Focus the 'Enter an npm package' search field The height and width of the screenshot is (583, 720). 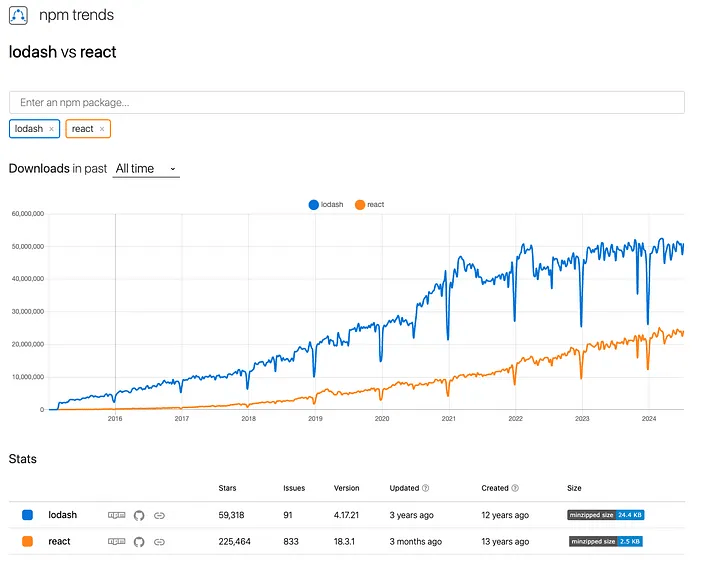pyautogui.click(x=347, y=102)
